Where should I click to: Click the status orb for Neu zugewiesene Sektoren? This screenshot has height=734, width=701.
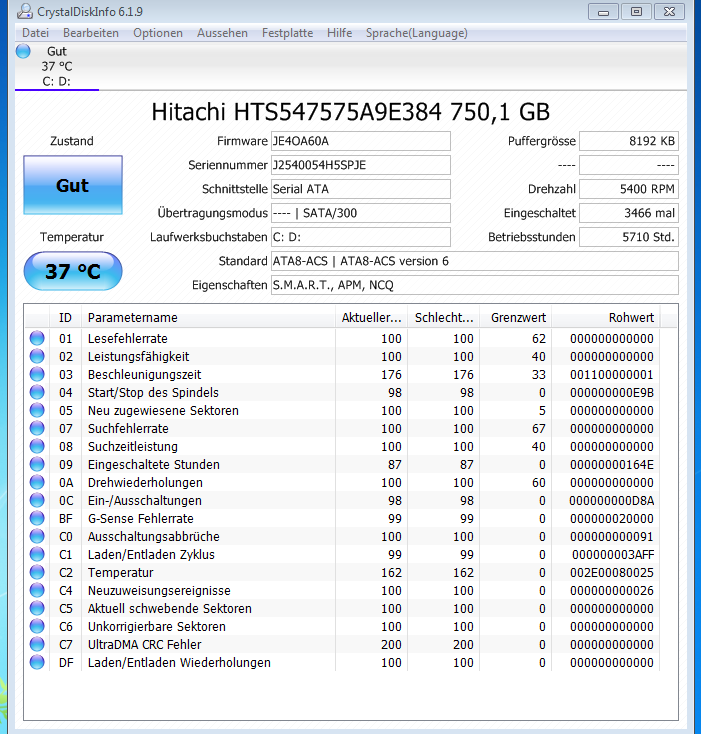pyautogui.click(x=37, y=410)
